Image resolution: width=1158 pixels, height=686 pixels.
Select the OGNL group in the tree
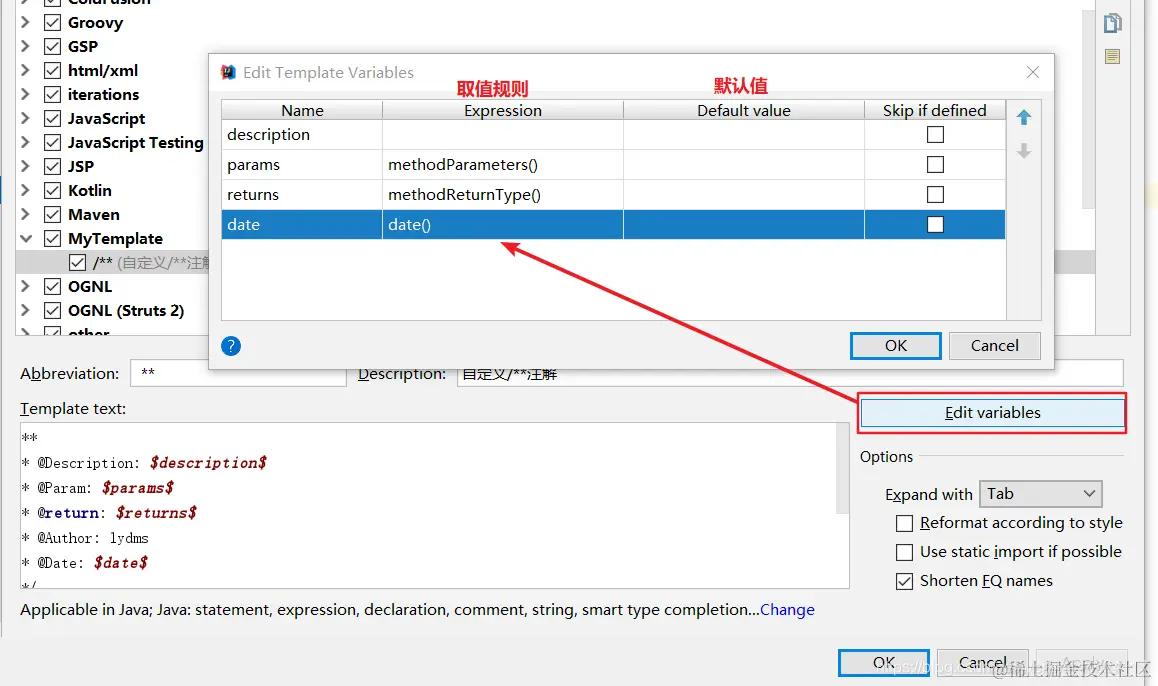(89, 287)
